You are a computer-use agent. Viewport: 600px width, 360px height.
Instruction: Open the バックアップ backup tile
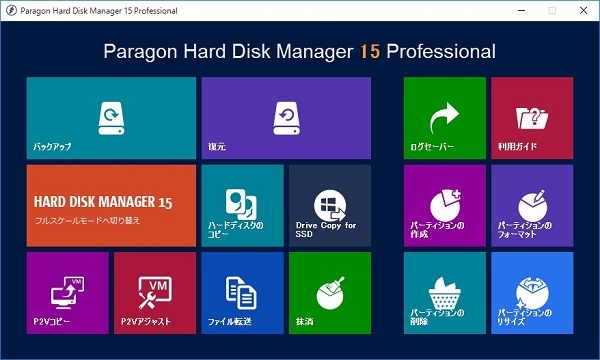pyautogui.click(x=111, y=118)
